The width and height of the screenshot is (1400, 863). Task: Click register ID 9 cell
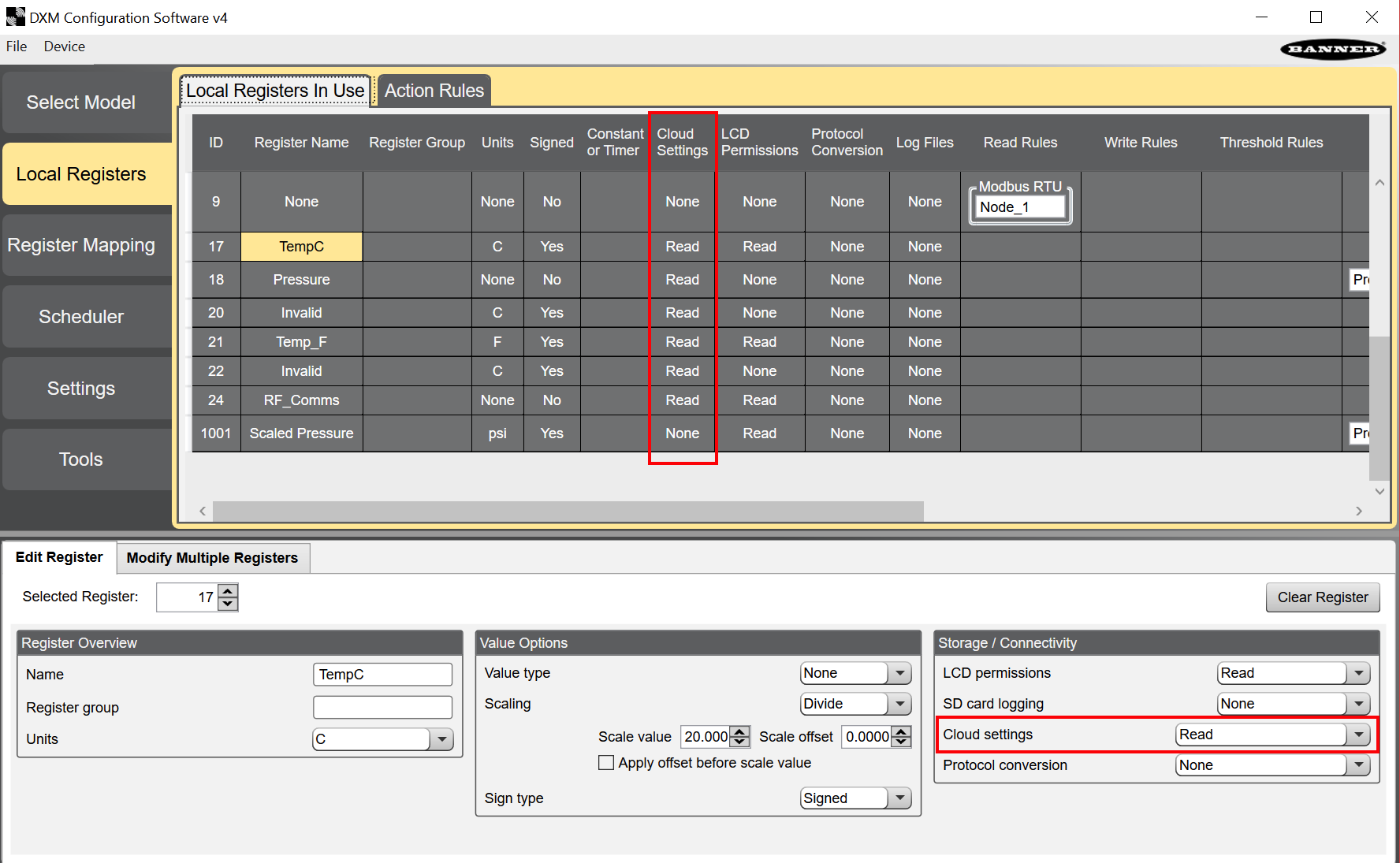point(216,202)
